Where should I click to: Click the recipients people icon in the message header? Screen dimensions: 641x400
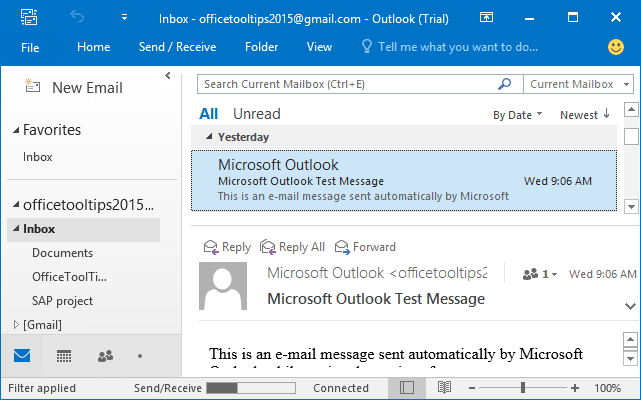pos(530,274)
